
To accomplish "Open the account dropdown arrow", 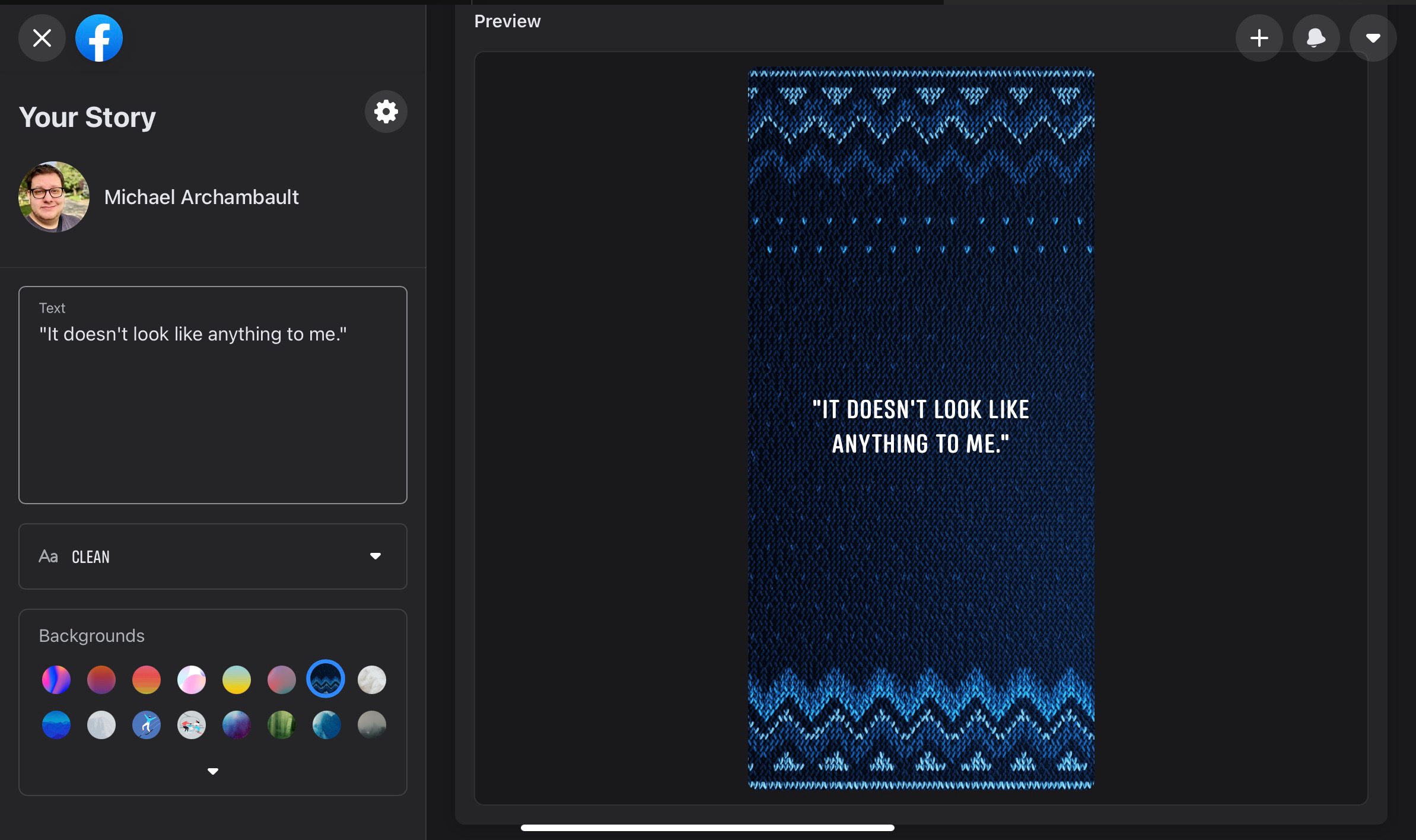I will [1373, 39].
